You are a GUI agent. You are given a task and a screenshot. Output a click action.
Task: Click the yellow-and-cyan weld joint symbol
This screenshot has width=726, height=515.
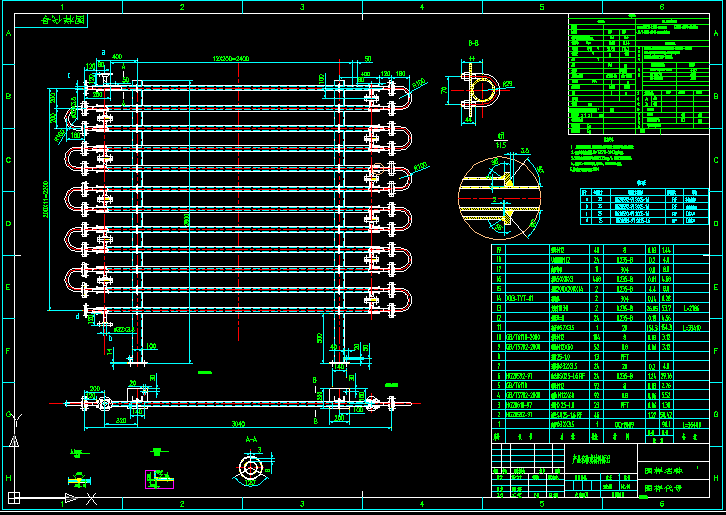click(79, 481)
